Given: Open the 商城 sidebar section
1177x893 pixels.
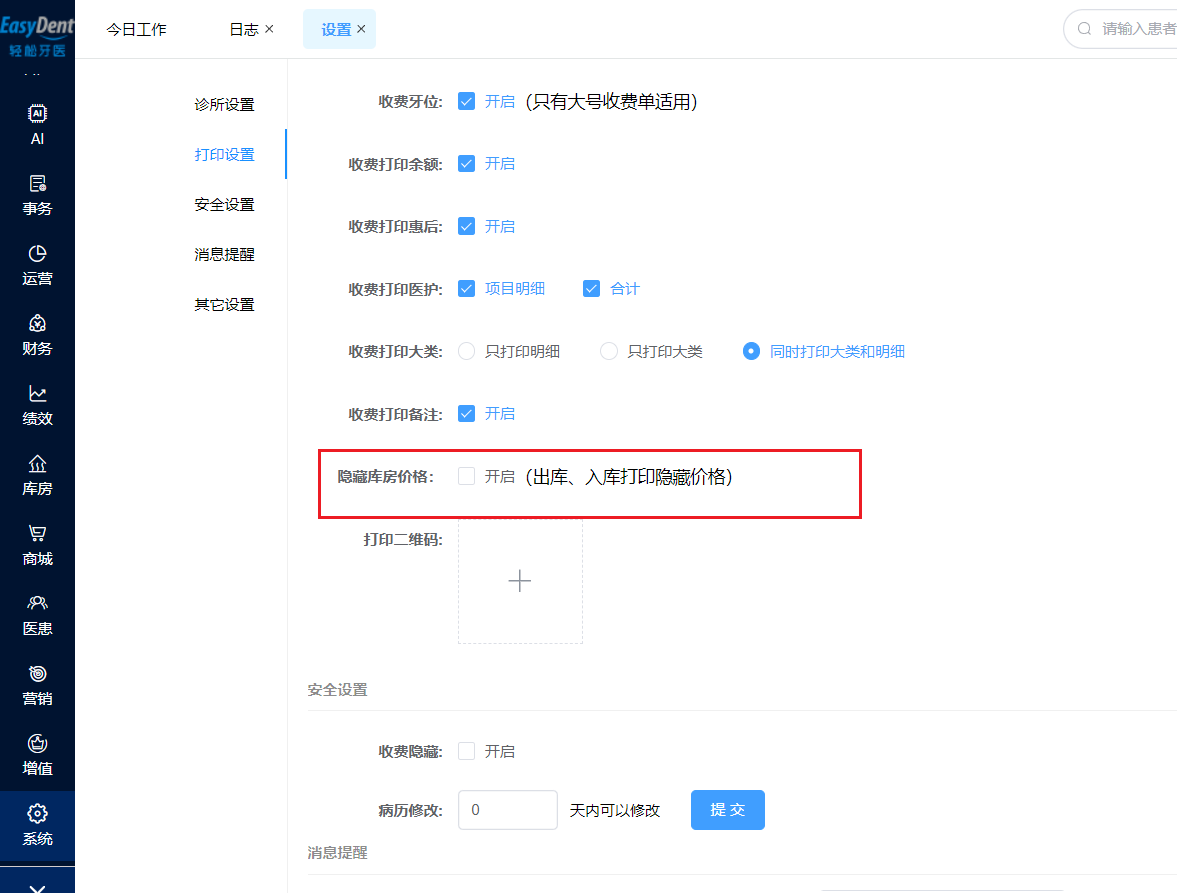Looking at the screenshot, I should pyautogui.click(x=37, y=545).
